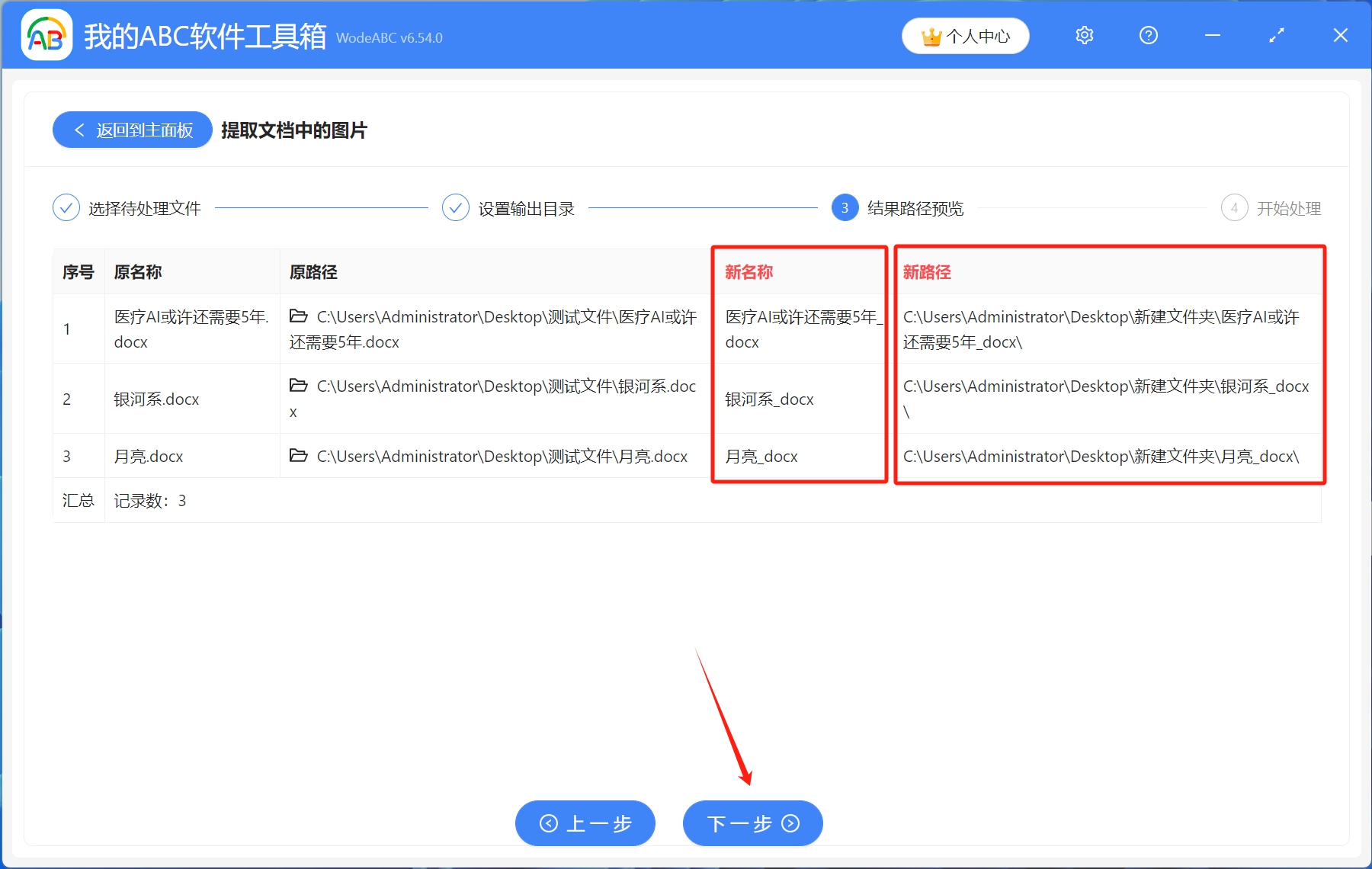Click the fullscreen expand arrow icon
Screen dimensions: 1372x869
coord(1276,35)
